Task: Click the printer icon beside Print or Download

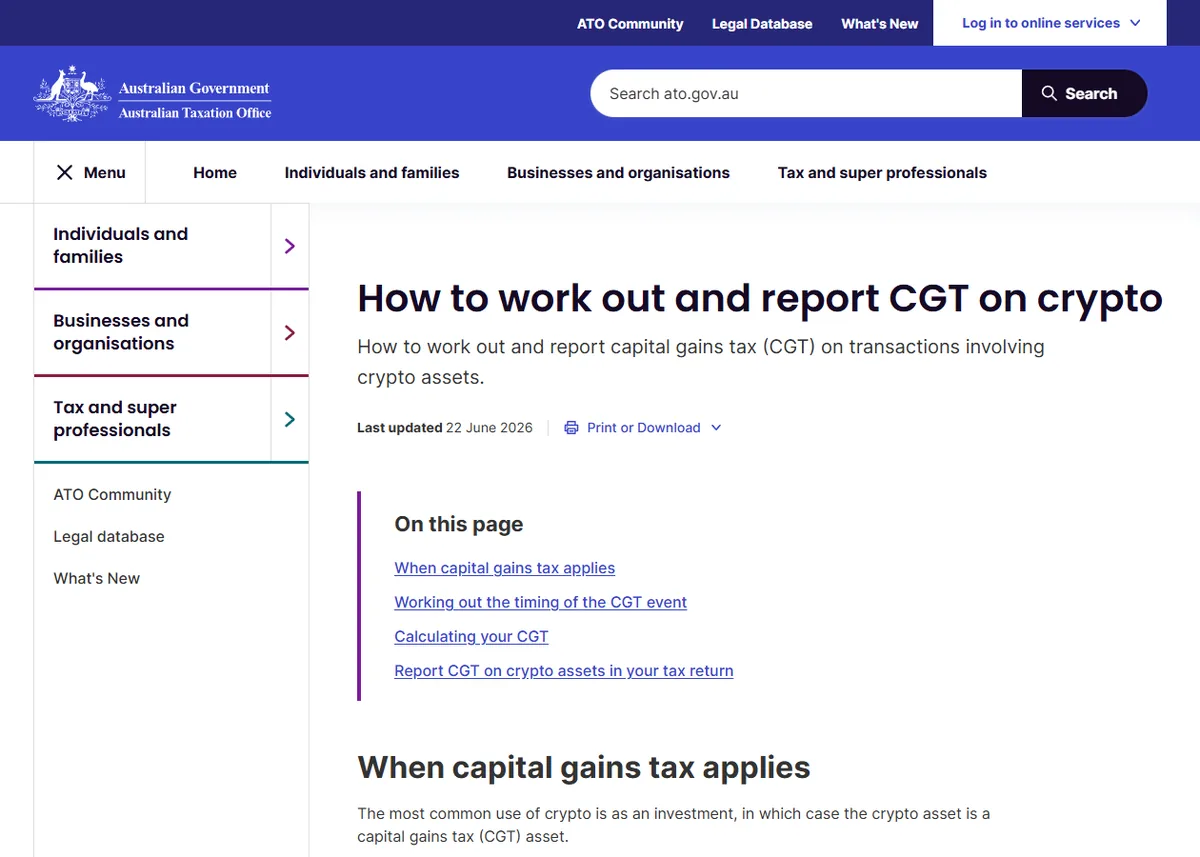Action: pos(571,428)
